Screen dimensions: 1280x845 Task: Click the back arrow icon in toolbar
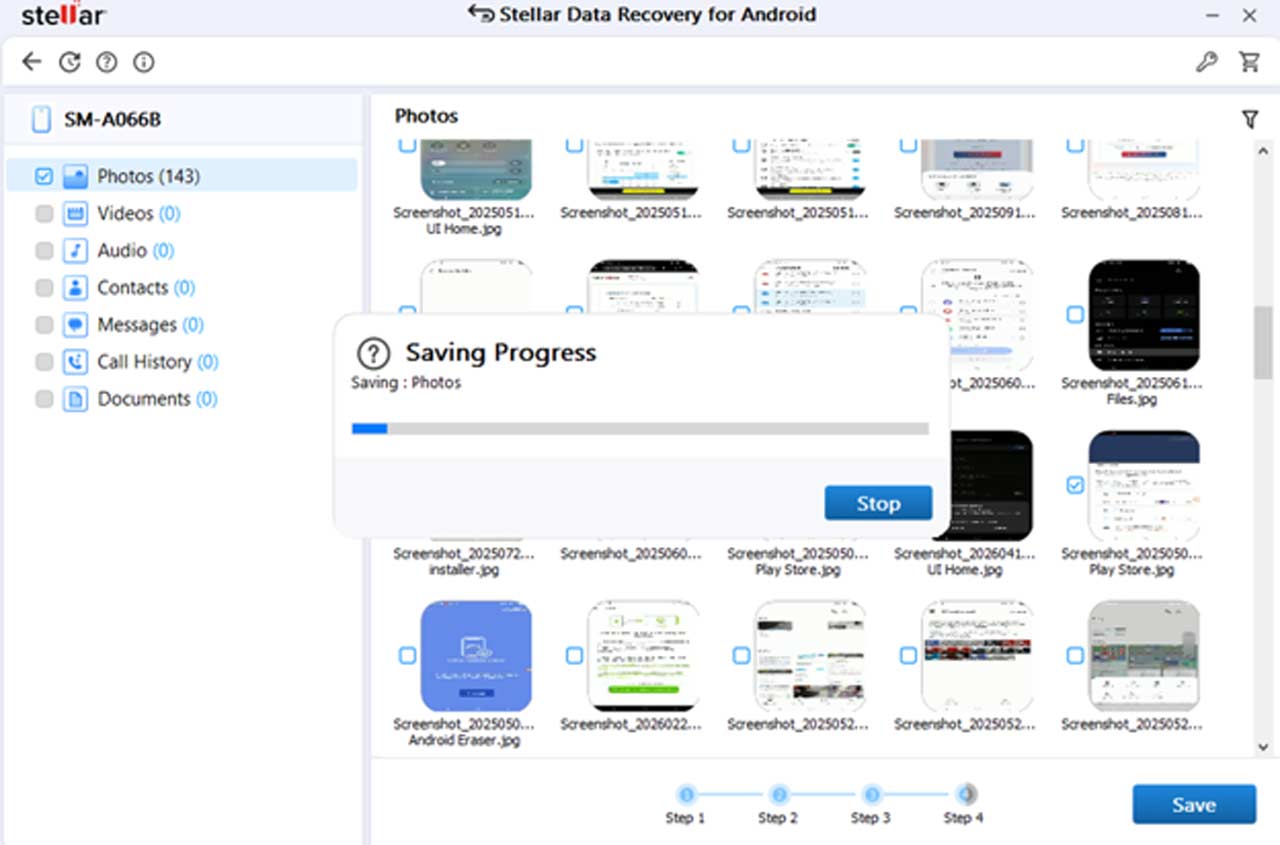point(32,62)
